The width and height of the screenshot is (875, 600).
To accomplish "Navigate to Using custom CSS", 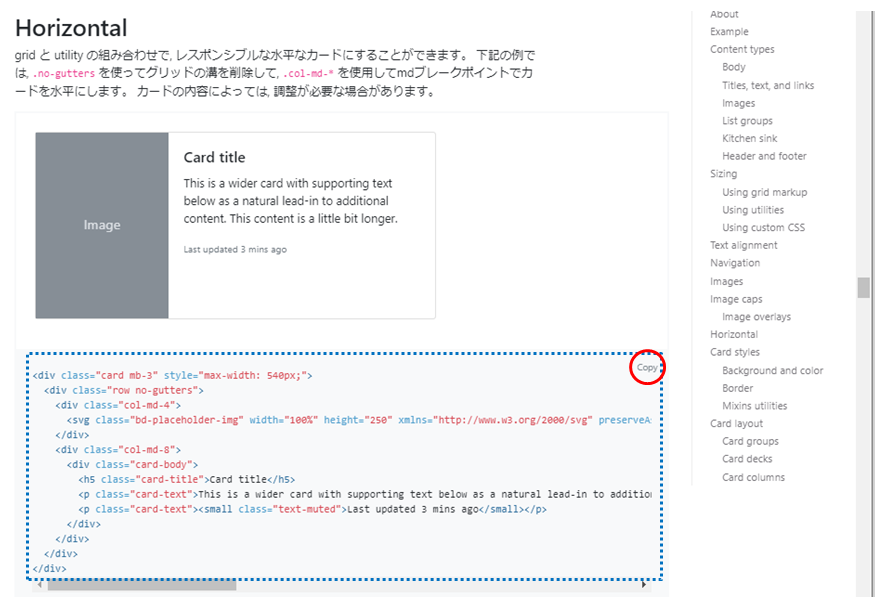I will point(763,228).
